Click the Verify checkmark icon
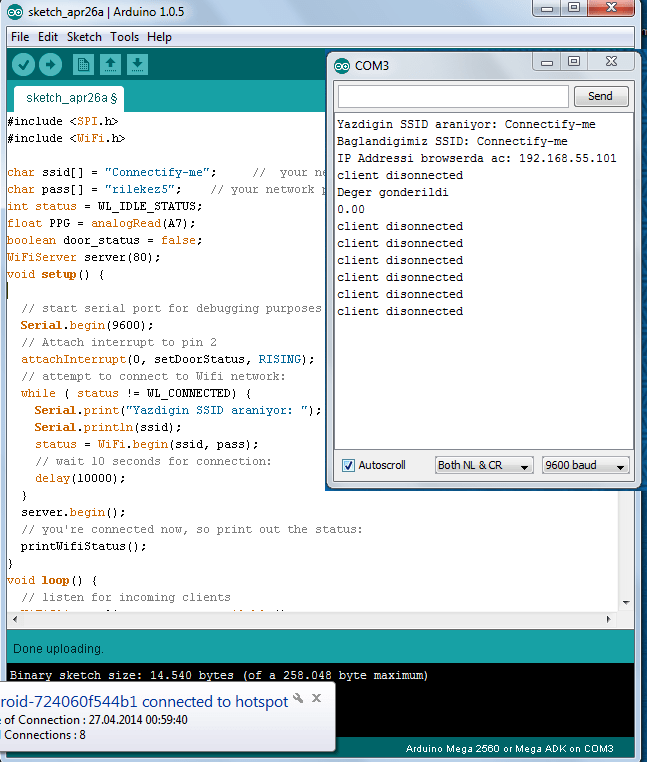The width and height of the screenshot is (647, 762). [23, 65]
